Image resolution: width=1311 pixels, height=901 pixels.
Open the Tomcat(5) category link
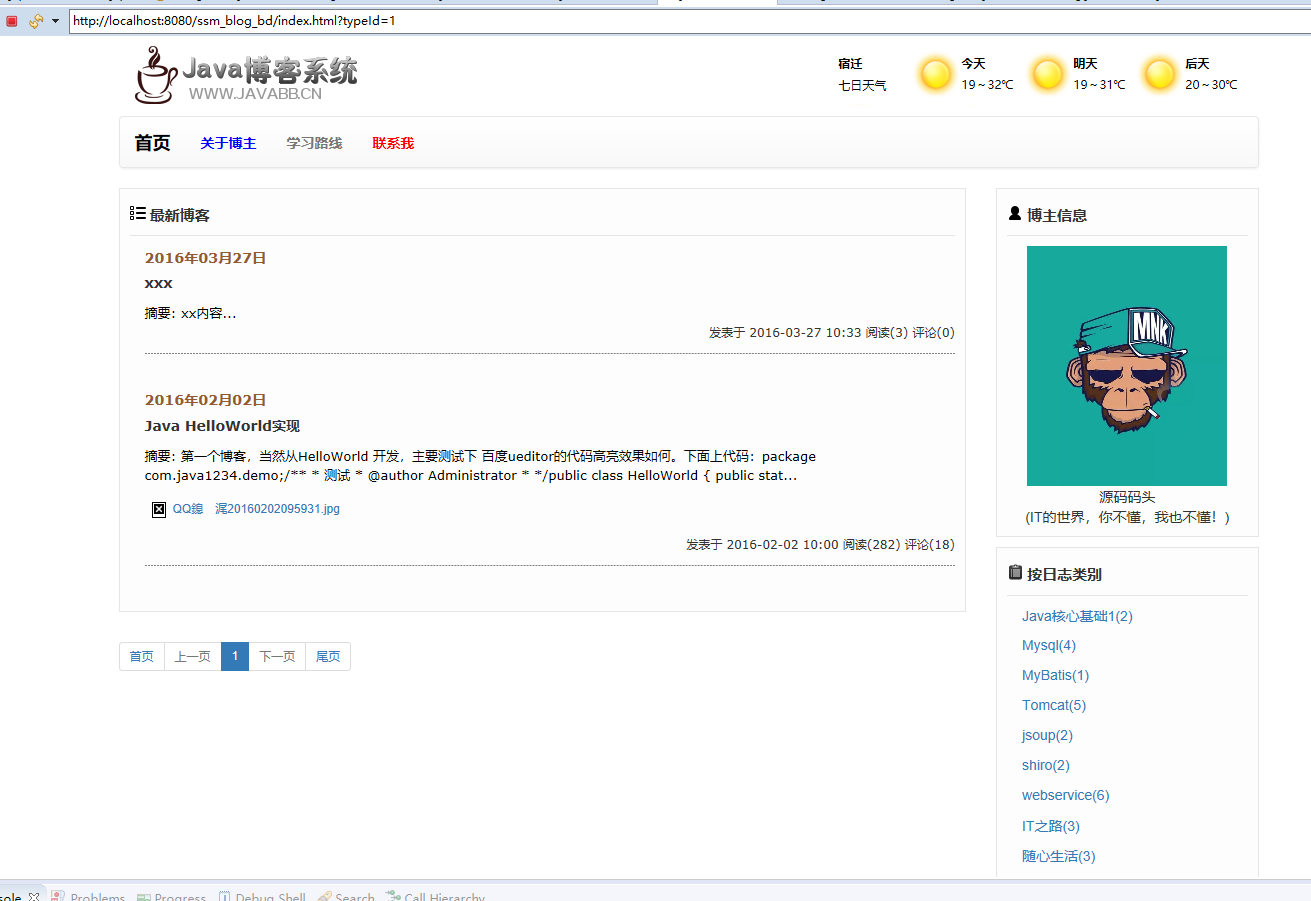pos(1054,705)
